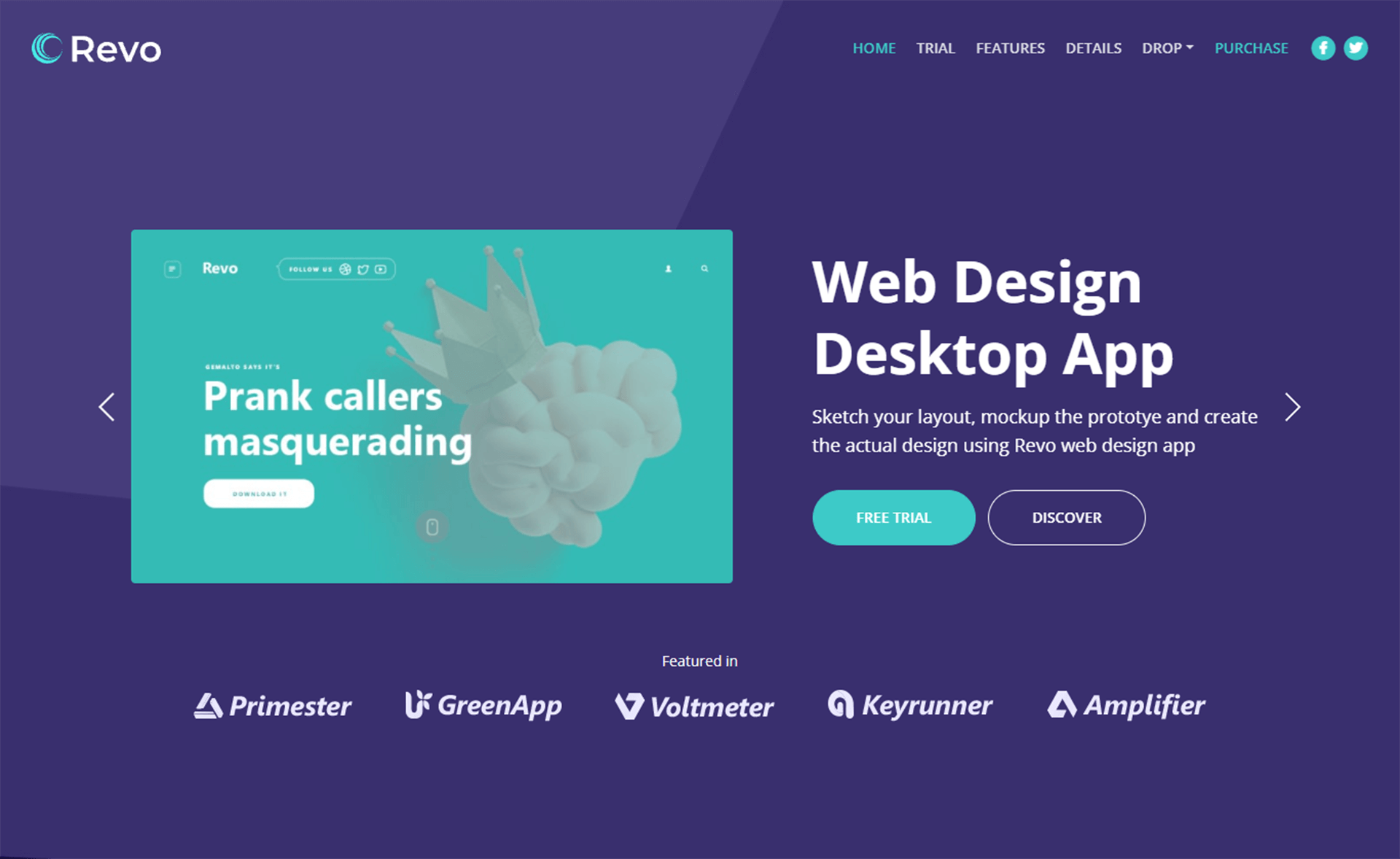This screenshot has height=859, width=1400.
Task: Click the right carousel arrow
Action: 1294,406
